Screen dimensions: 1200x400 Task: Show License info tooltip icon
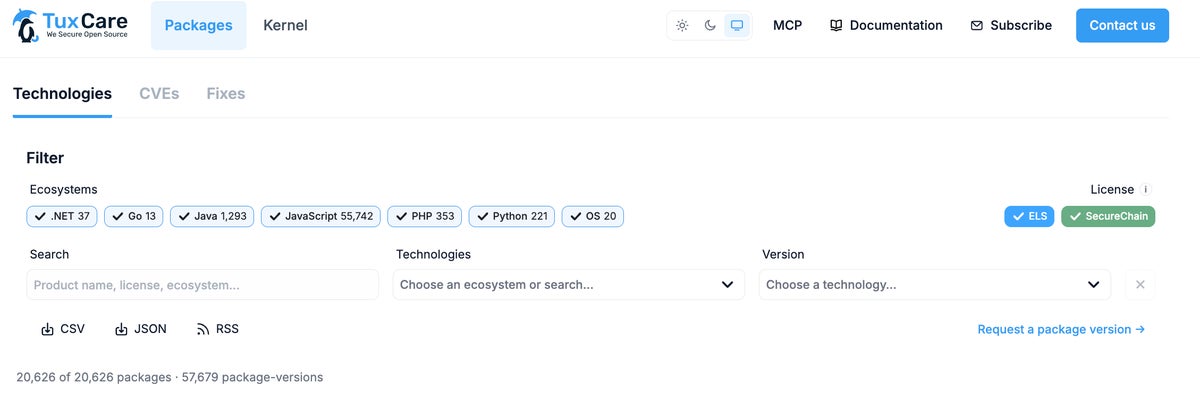click(1146, 189)
